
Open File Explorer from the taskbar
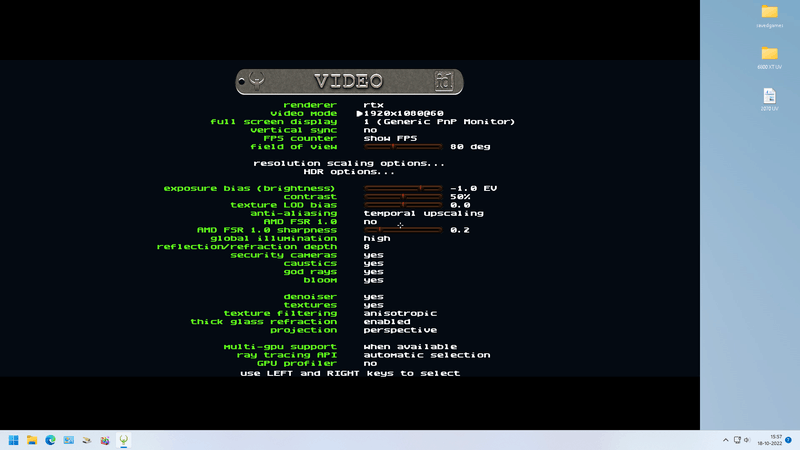(32, 440)
